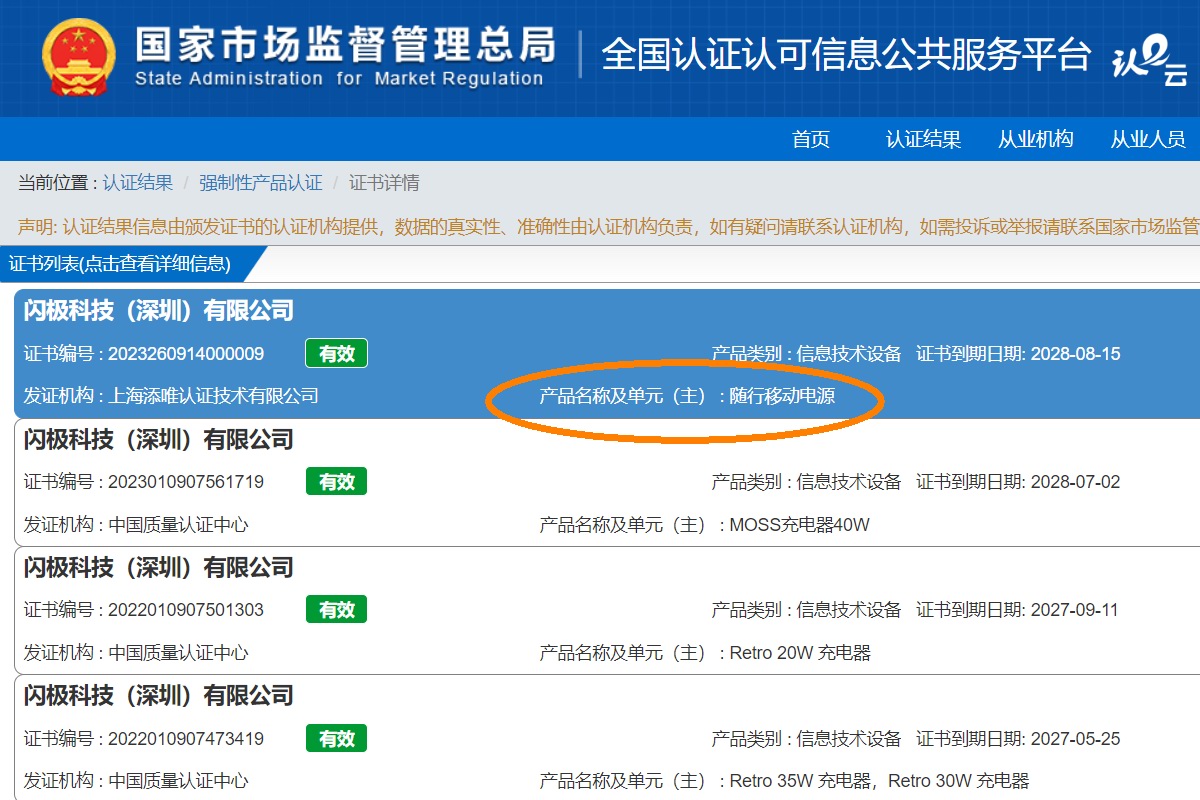
Task: Click MOSS充电器40W product name
Action: (x=800, y=525)
